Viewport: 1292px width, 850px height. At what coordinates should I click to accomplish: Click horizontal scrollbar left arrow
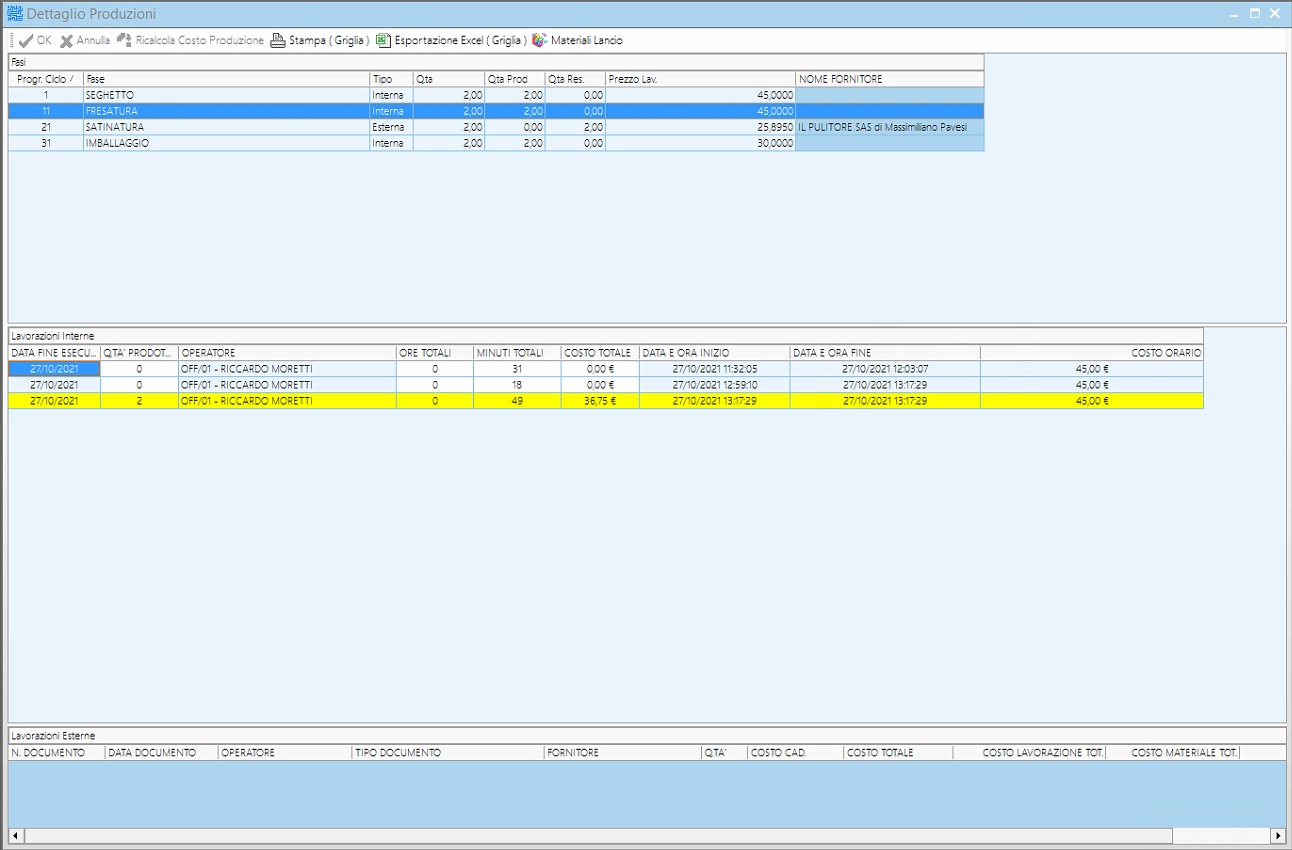(16, 836)
